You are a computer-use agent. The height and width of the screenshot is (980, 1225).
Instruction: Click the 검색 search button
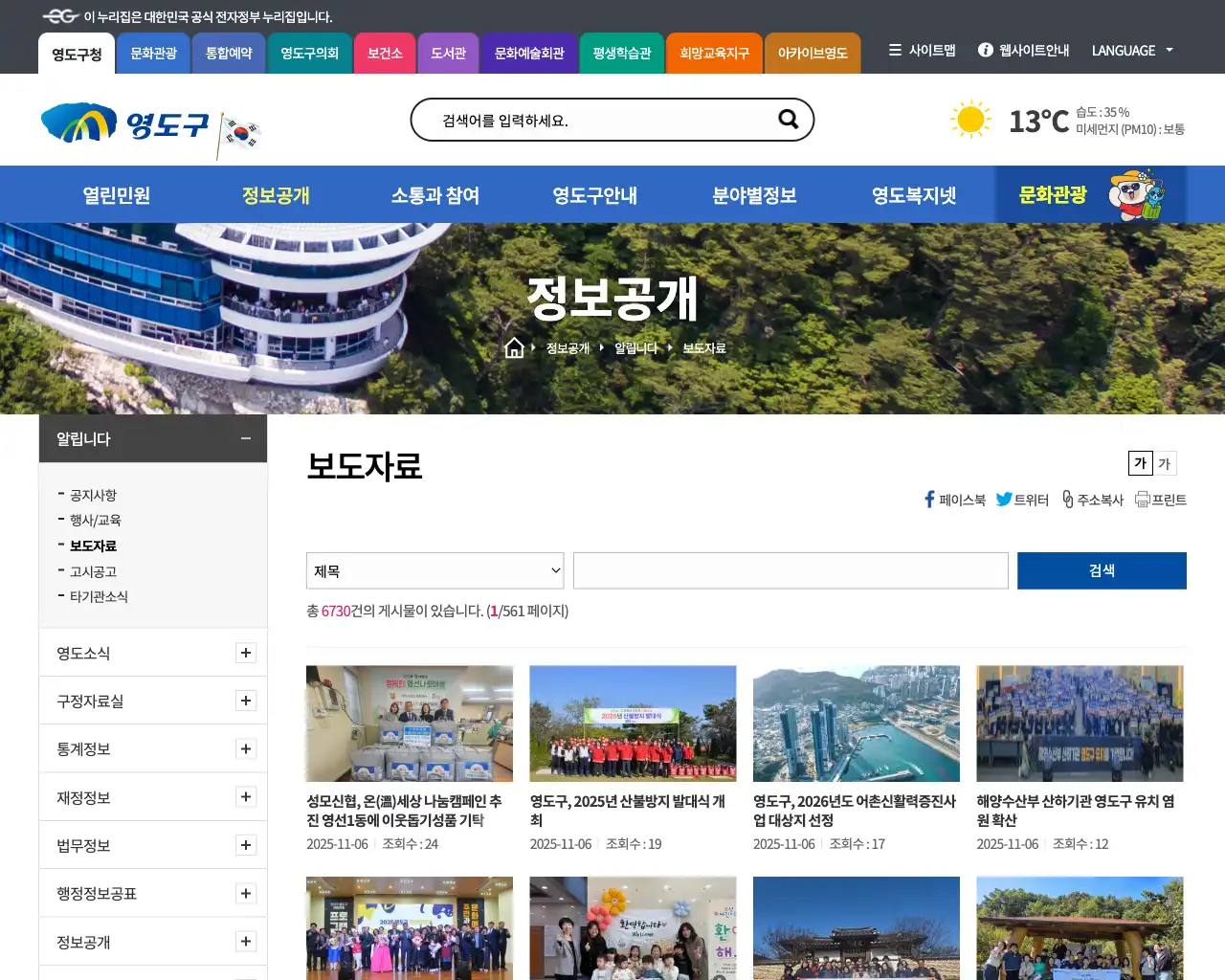1102,570
